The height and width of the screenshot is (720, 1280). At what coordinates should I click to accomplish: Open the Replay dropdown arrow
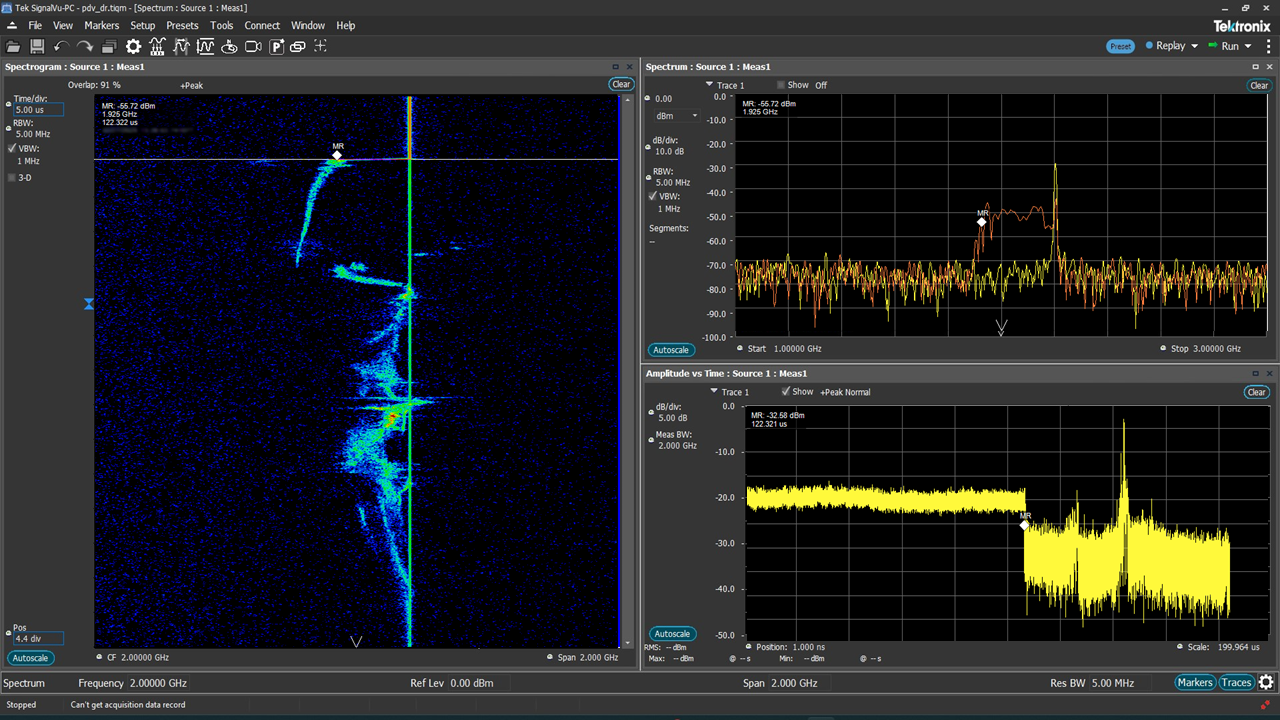[1194, 46]
